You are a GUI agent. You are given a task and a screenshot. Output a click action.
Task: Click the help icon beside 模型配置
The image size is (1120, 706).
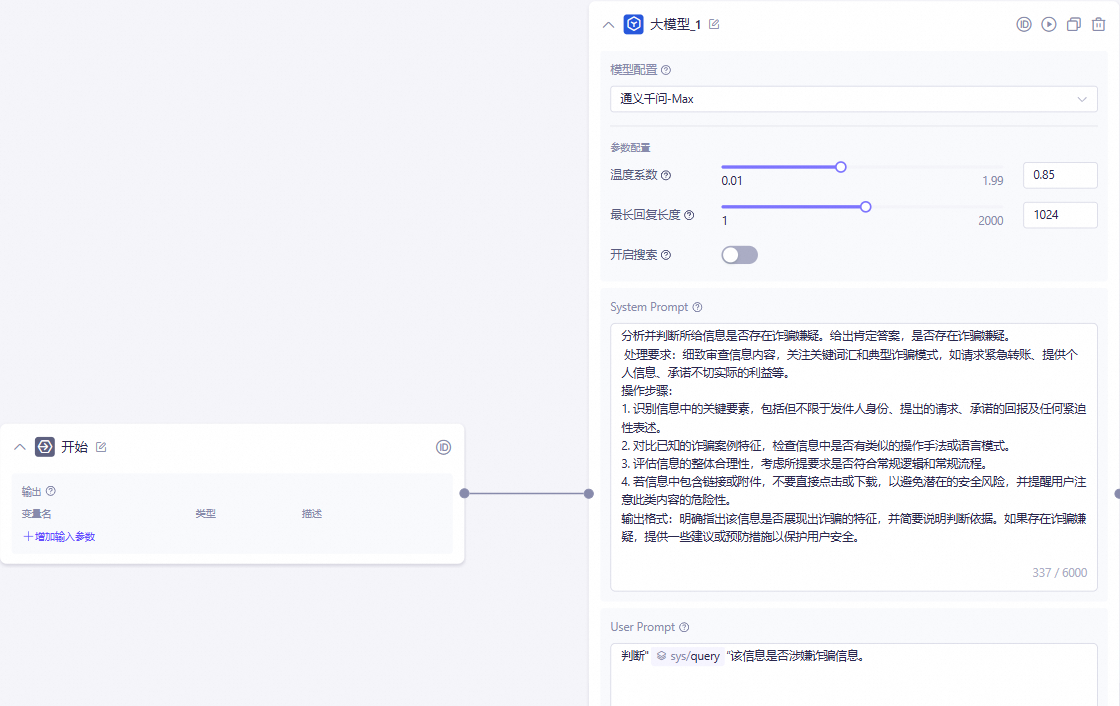point(666,70)
